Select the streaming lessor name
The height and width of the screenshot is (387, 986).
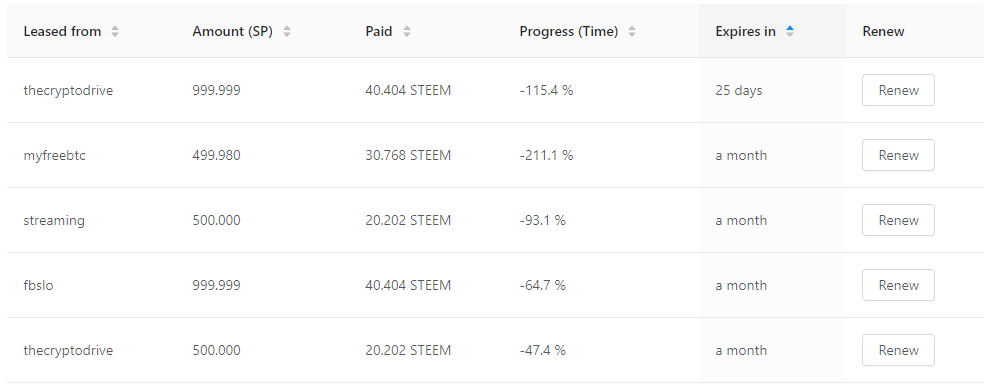[54, 220]
